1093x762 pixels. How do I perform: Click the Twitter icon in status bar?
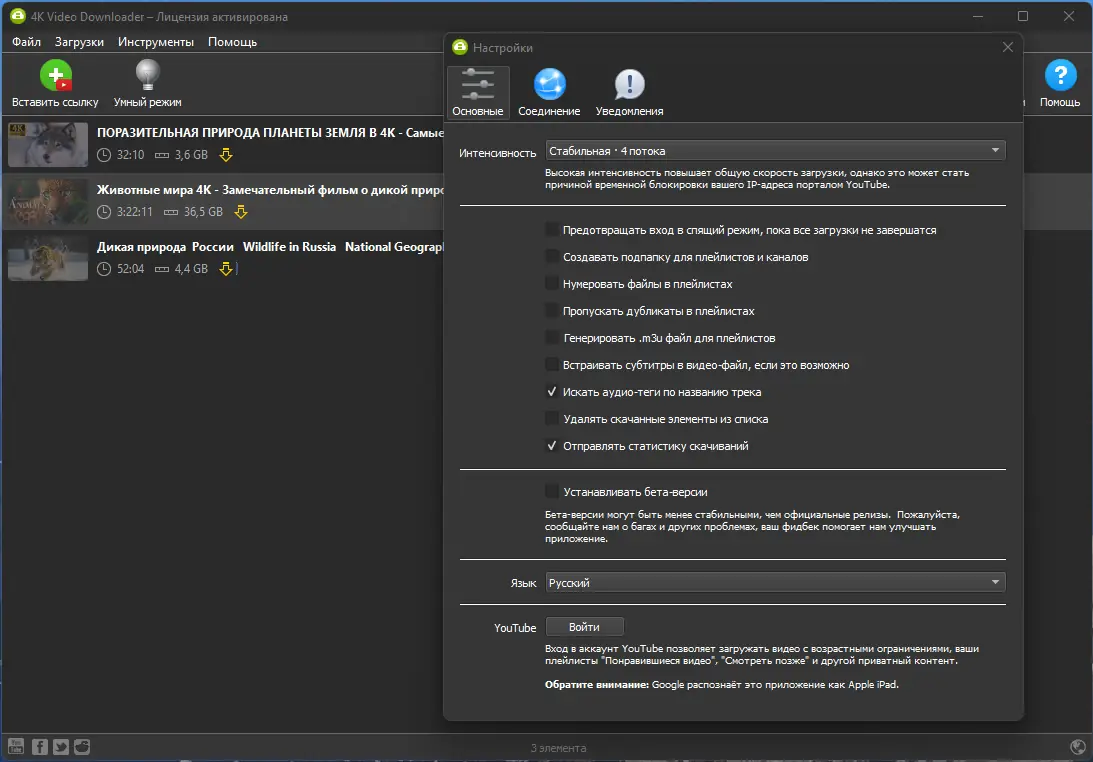coord(61,746)
